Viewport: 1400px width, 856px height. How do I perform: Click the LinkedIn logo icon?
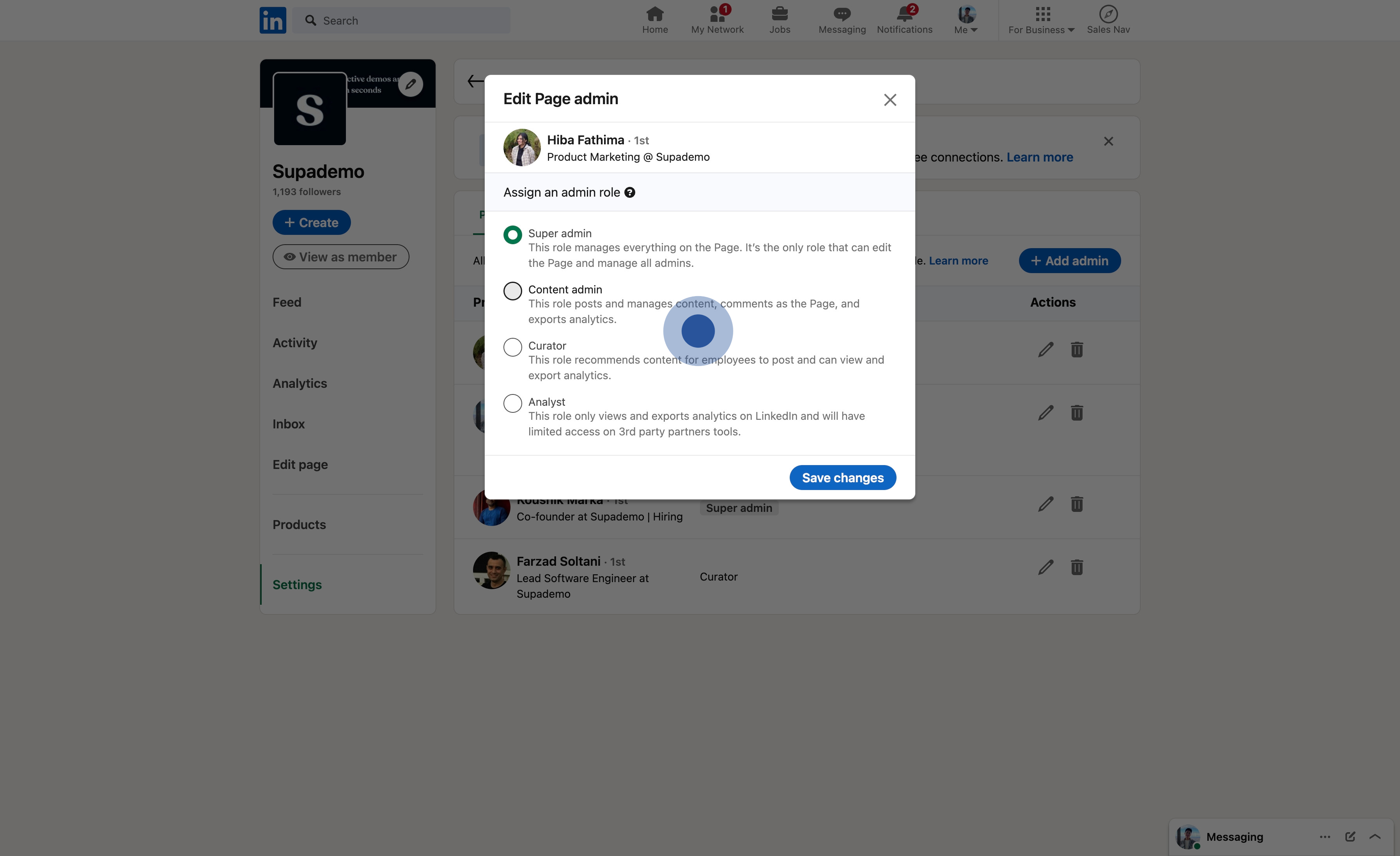273,20
